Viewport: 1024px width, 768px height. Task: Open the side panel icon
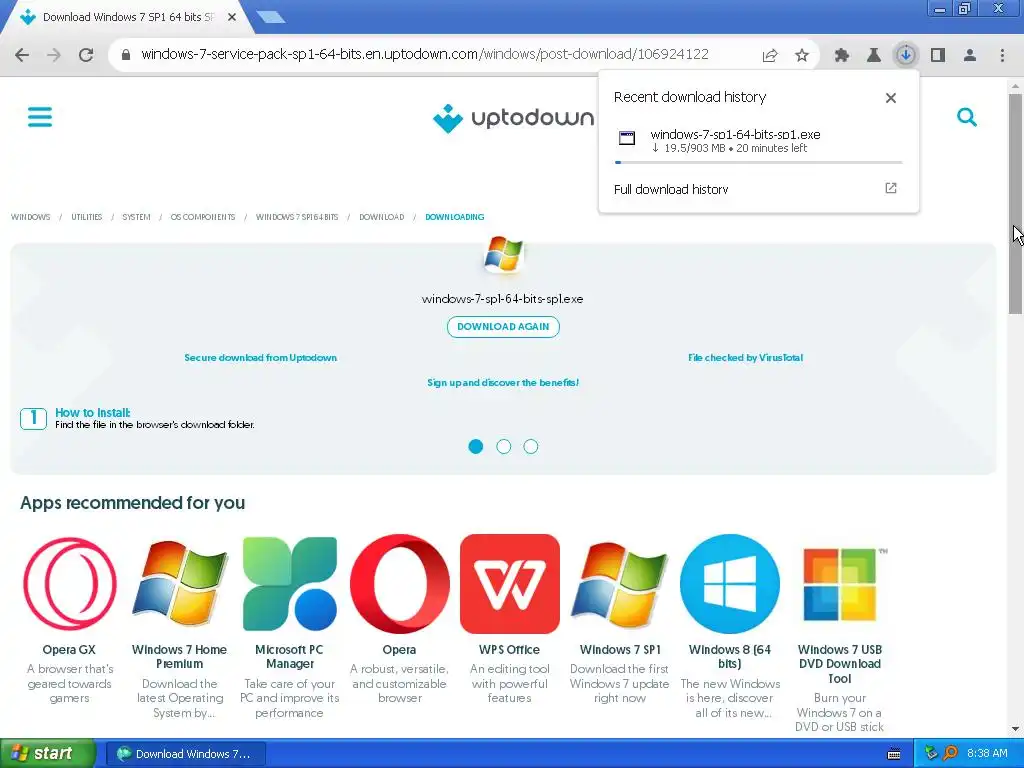point(938,56)
